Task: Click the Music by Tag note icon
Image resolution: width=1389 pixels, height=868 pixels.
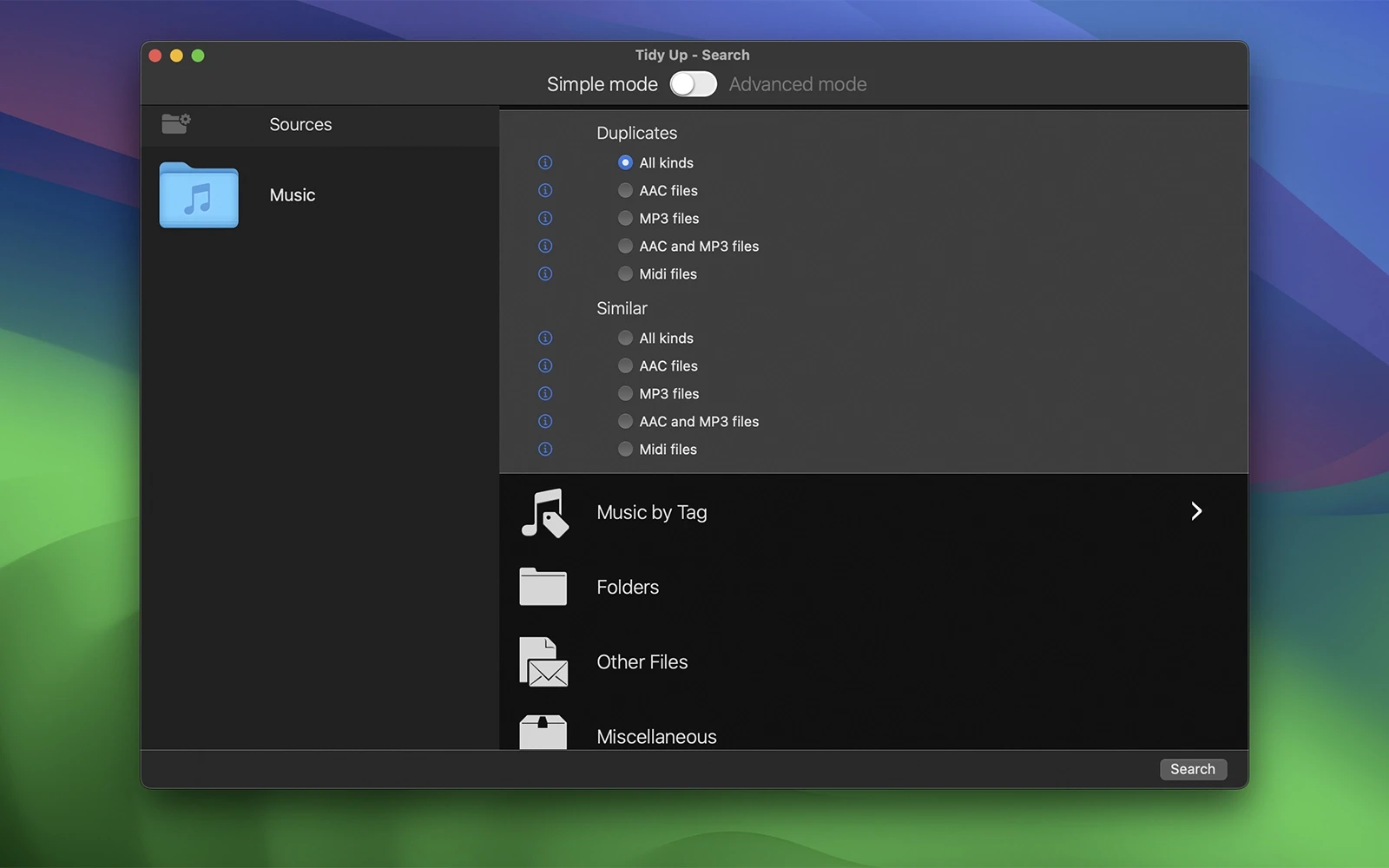Action: click(x=544, y=513)
